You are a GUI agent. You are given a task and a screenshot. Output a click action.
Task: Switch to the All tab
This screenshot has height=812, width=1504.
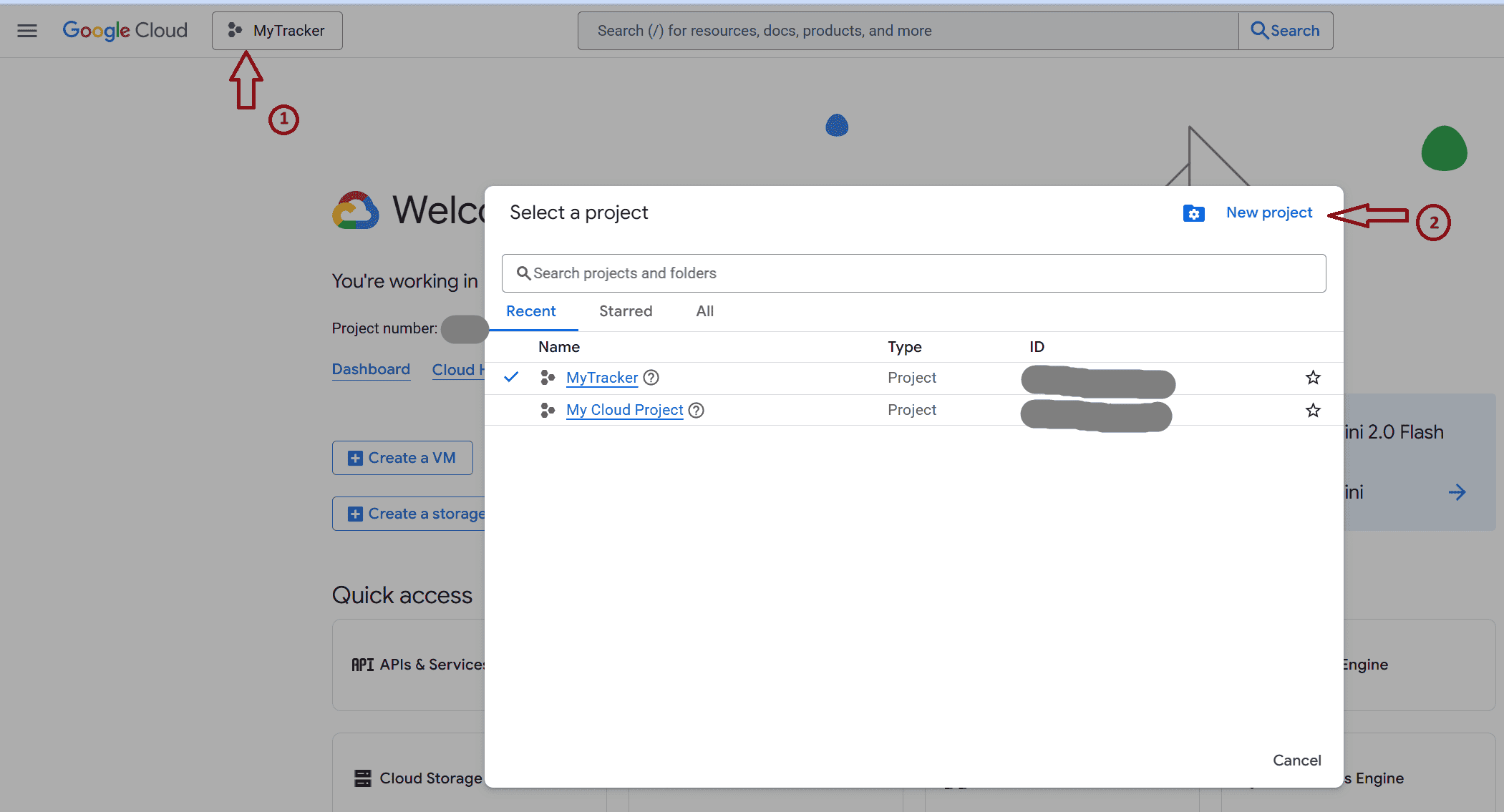705,311
